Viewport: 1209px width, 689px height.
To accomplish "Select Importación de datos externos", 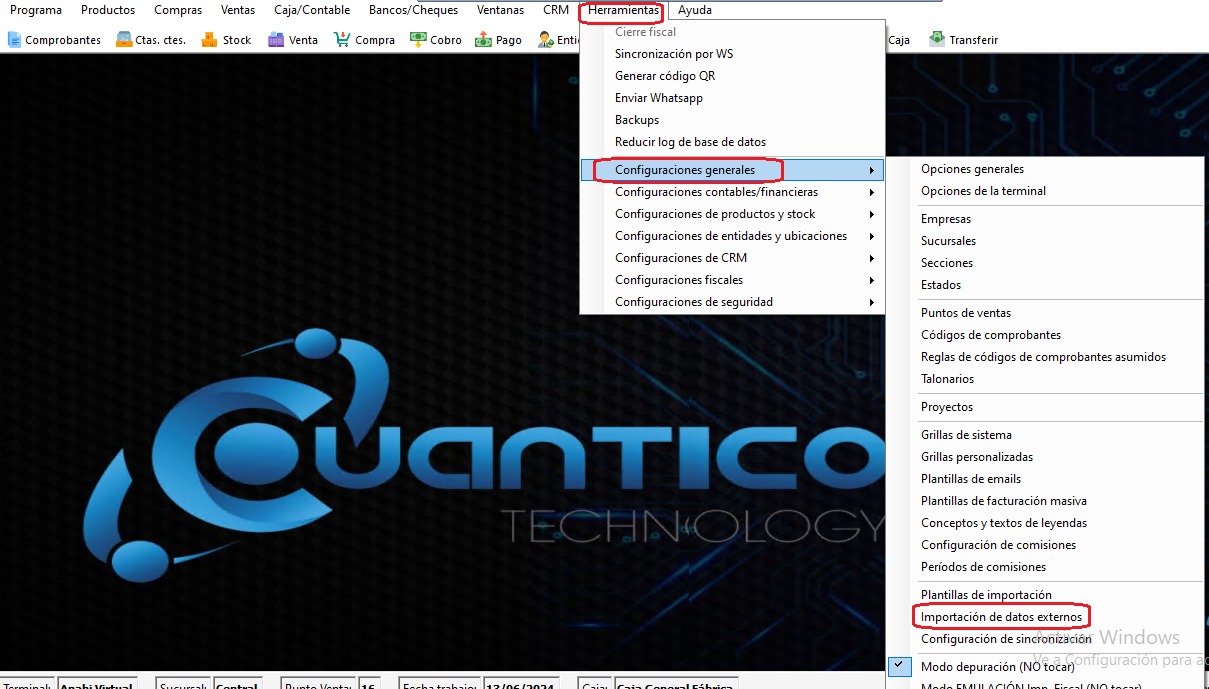I will click(1001, 617).
